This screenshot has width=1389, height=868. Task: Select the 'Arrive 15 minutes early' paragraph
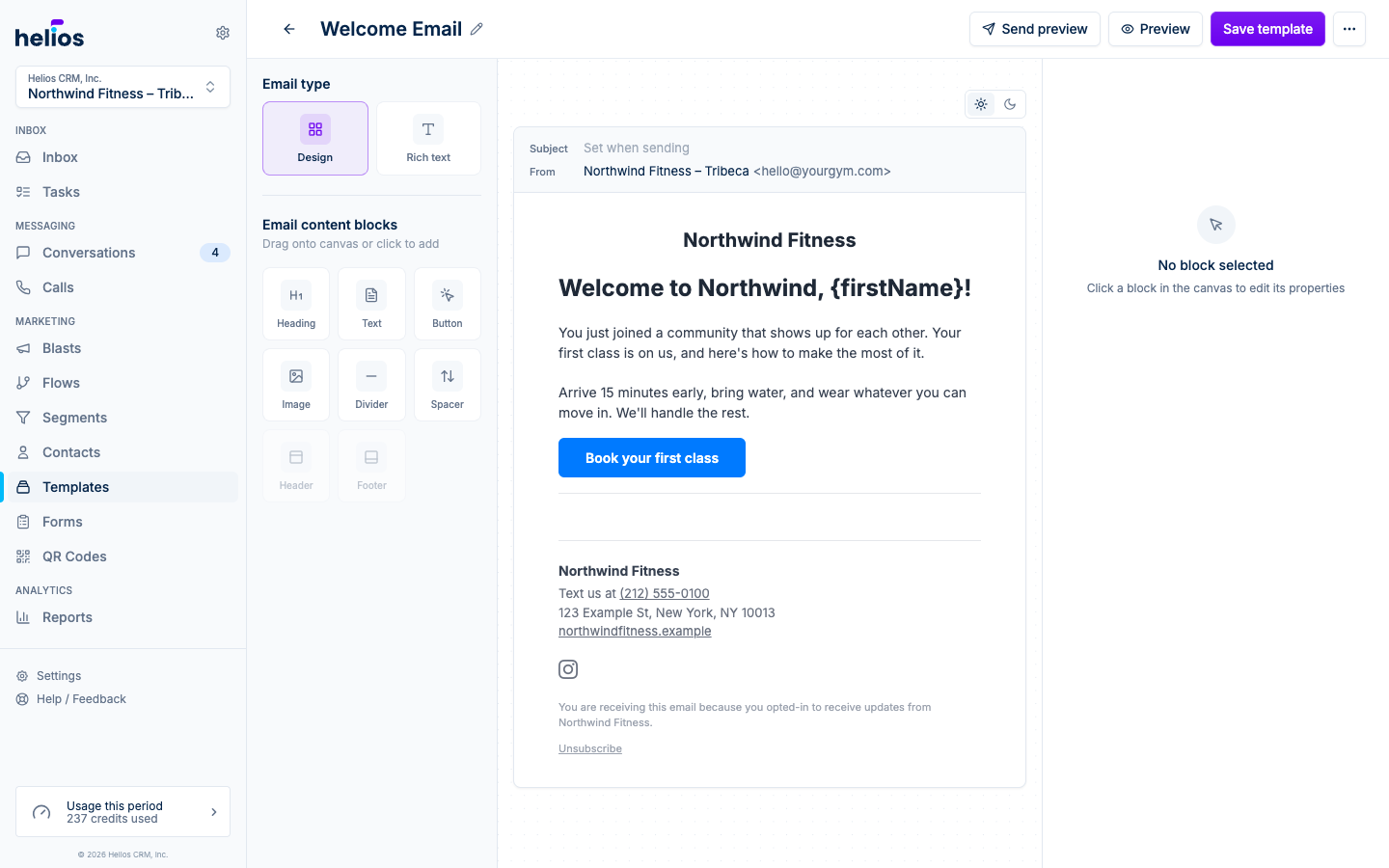762,402
